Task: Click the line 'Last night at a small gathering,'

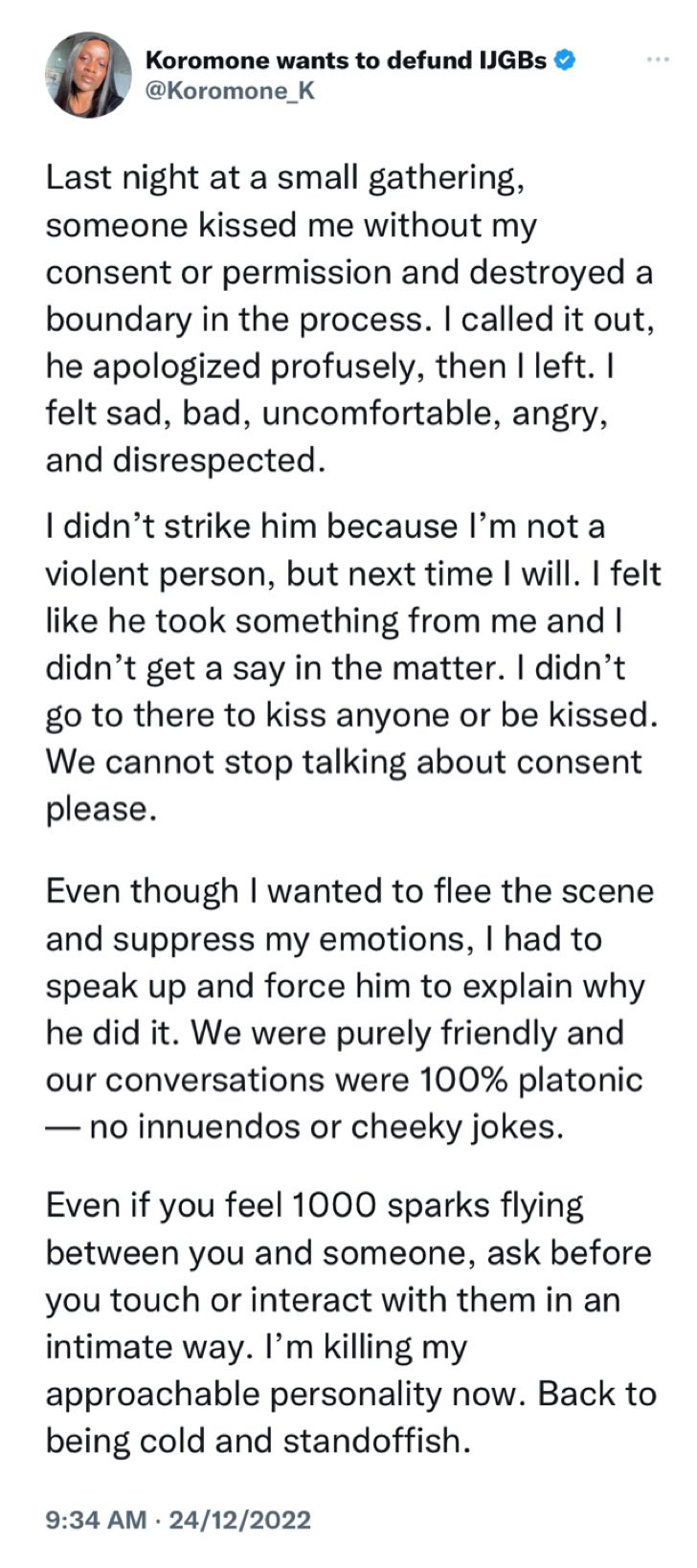Action: (x=284, y=178)
